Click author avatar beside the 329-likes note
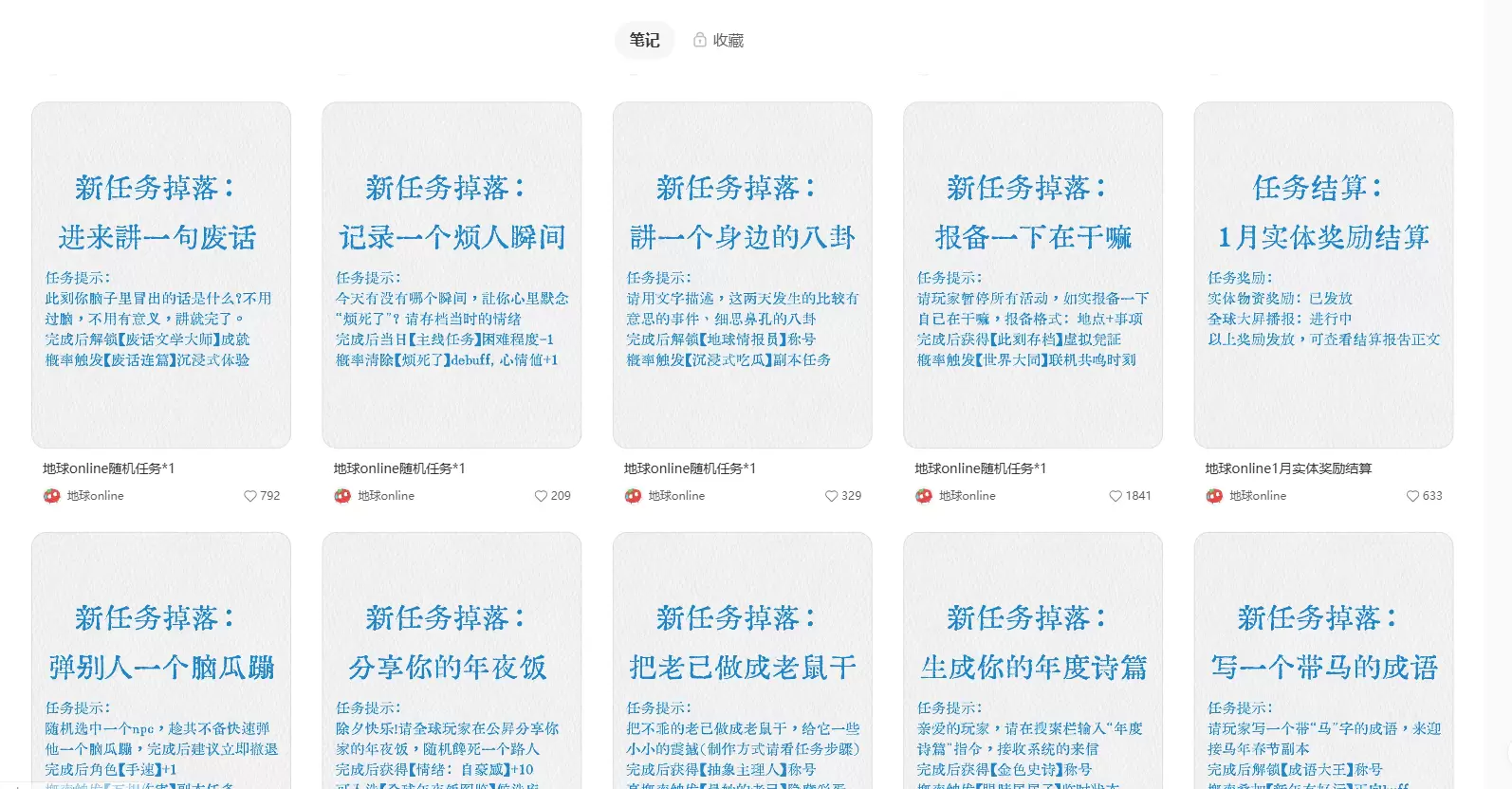This screenshot has height=789, width=1512. tap(633, 496)
